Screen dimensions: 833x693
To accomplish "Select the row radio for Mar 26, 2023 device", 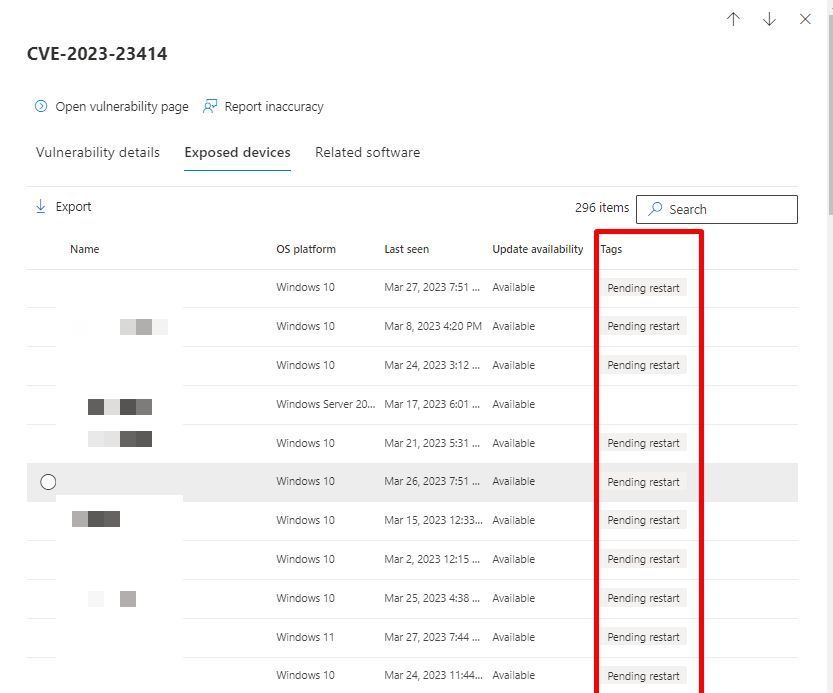I will click(x=48, y=482).
